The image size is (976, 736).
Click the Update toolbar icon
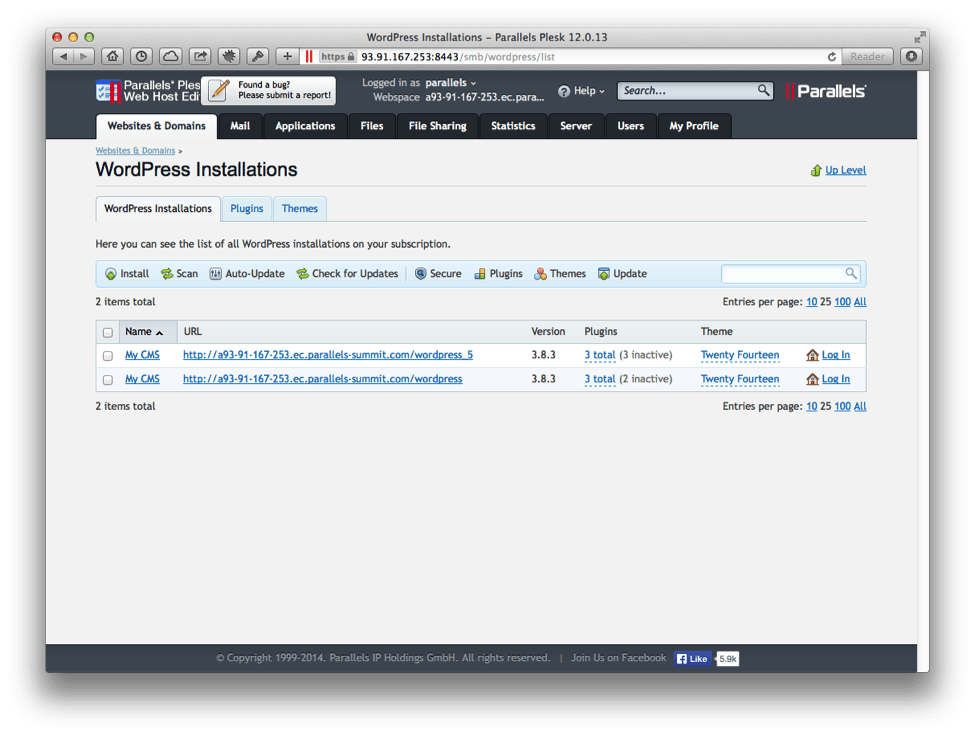tap(604, 274)
